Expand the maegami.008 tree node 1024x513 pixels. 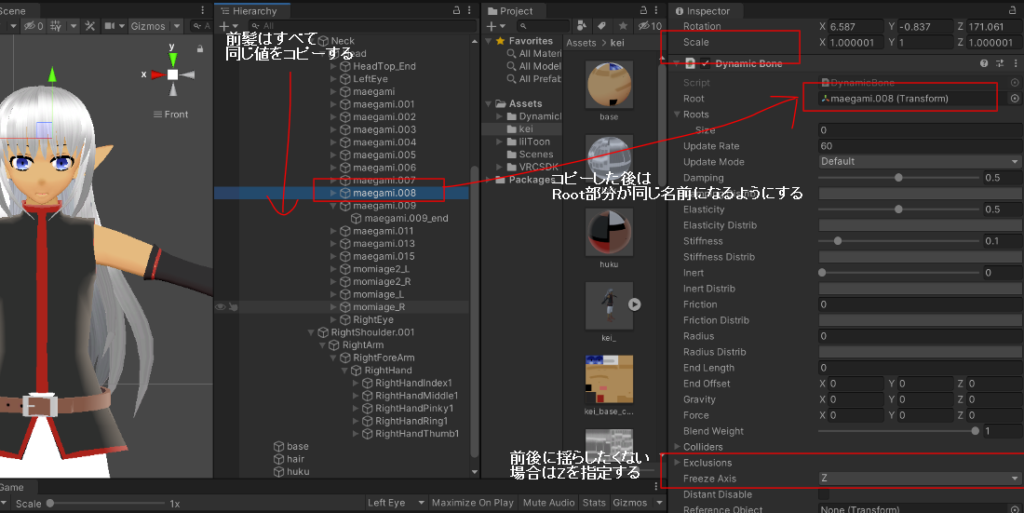(x=334, y=193)
